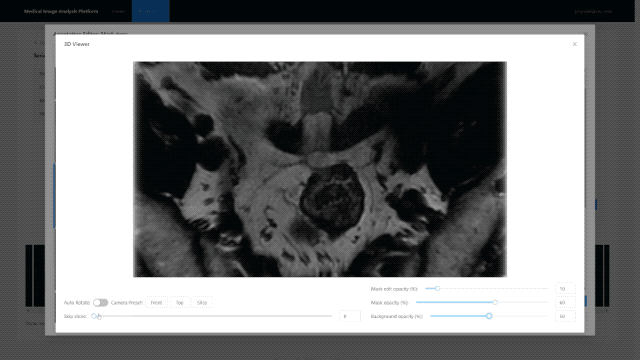Click the Mask opacity value field
Screen dimensions: 640x360
click(x=565, y=302)
